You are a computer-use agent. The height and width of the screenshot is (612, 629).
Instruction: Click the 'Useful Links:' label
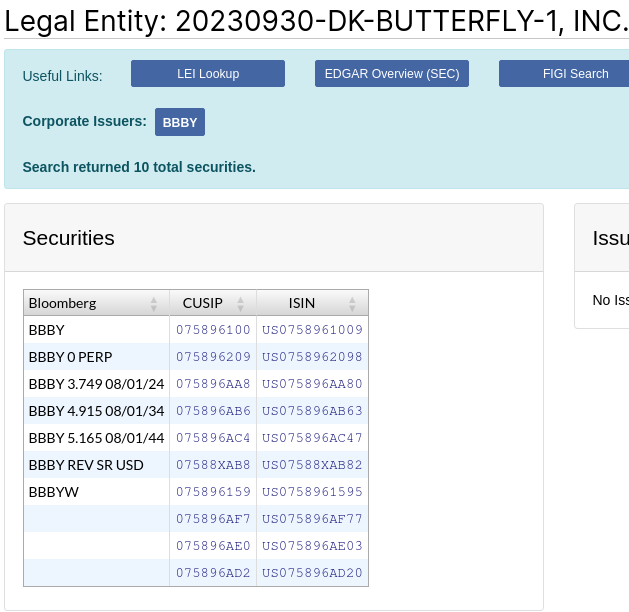coord(63,76)
